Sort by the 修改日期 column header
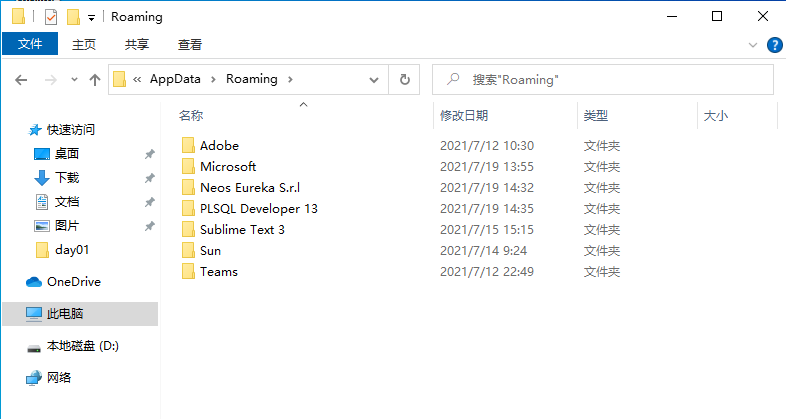The width and height of the screenshot is (786, 419). point(464,116)
